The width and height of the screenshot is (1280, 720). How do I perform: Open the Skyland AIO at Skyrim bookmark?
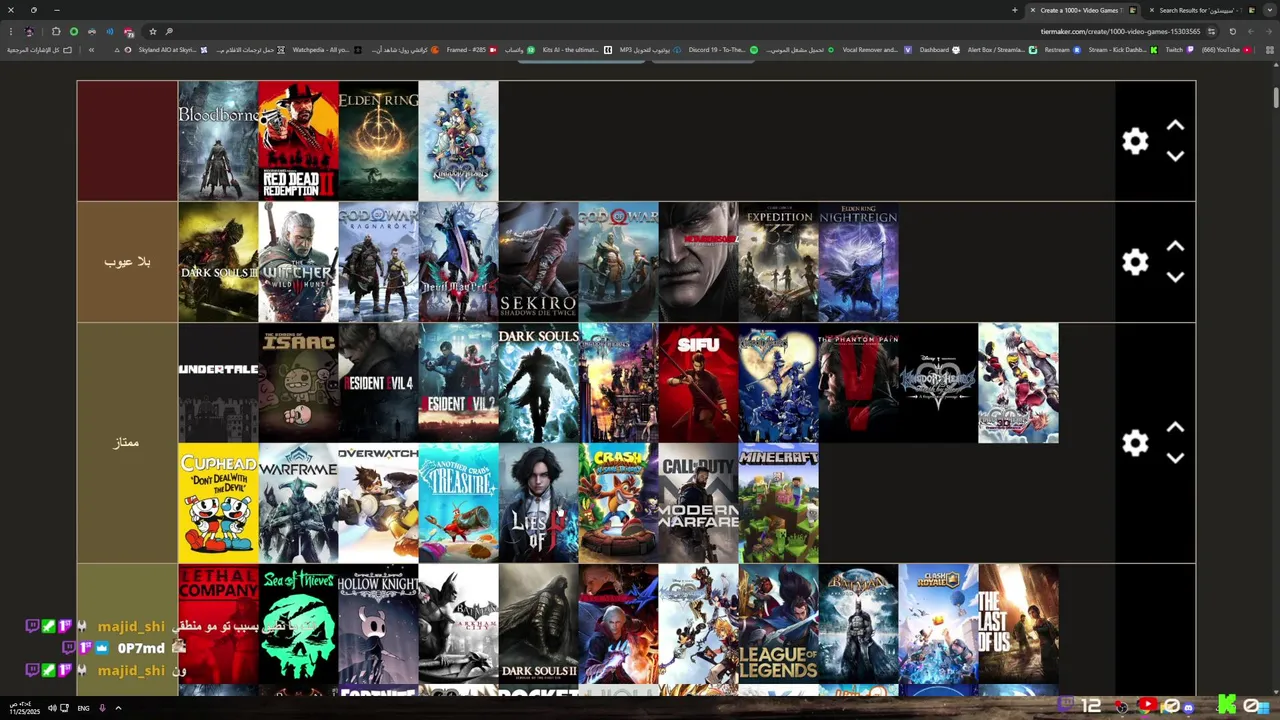coord(173,50)
